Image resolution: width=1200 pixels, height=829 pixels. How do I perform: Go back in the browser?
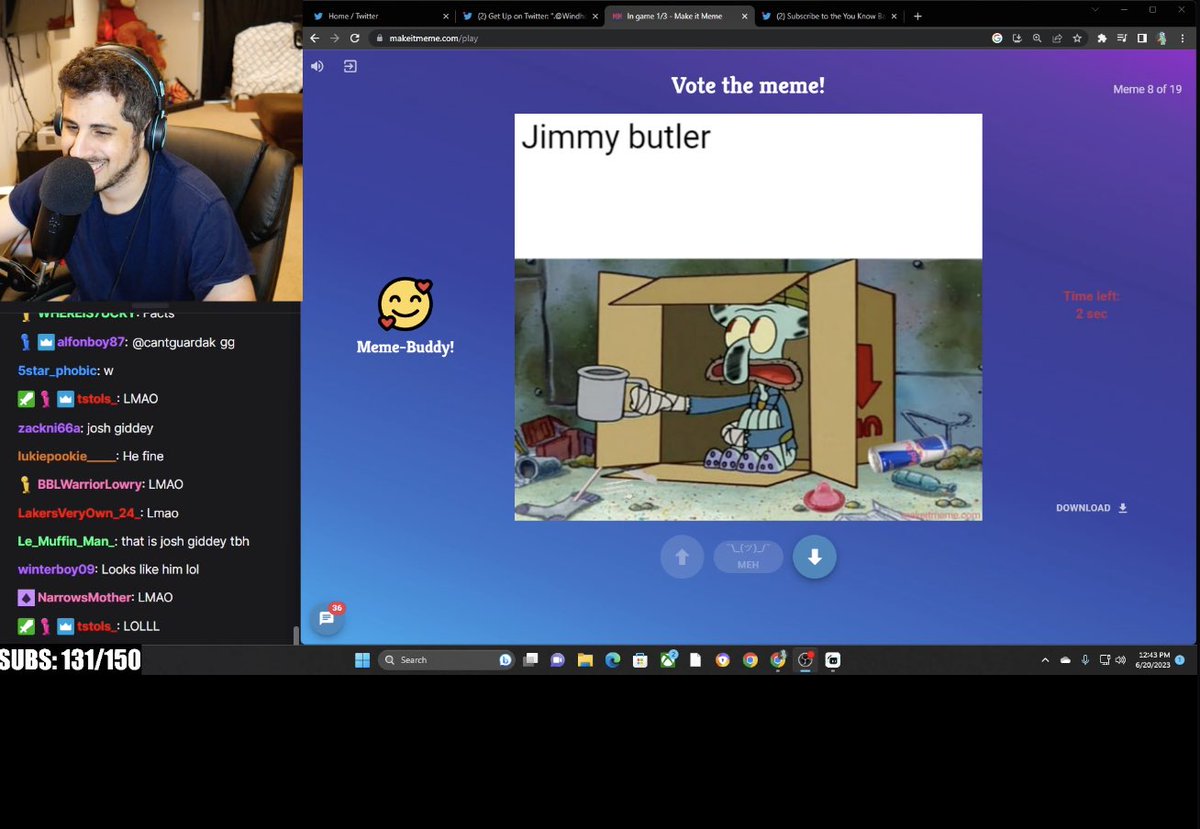[x=315, y=38]
